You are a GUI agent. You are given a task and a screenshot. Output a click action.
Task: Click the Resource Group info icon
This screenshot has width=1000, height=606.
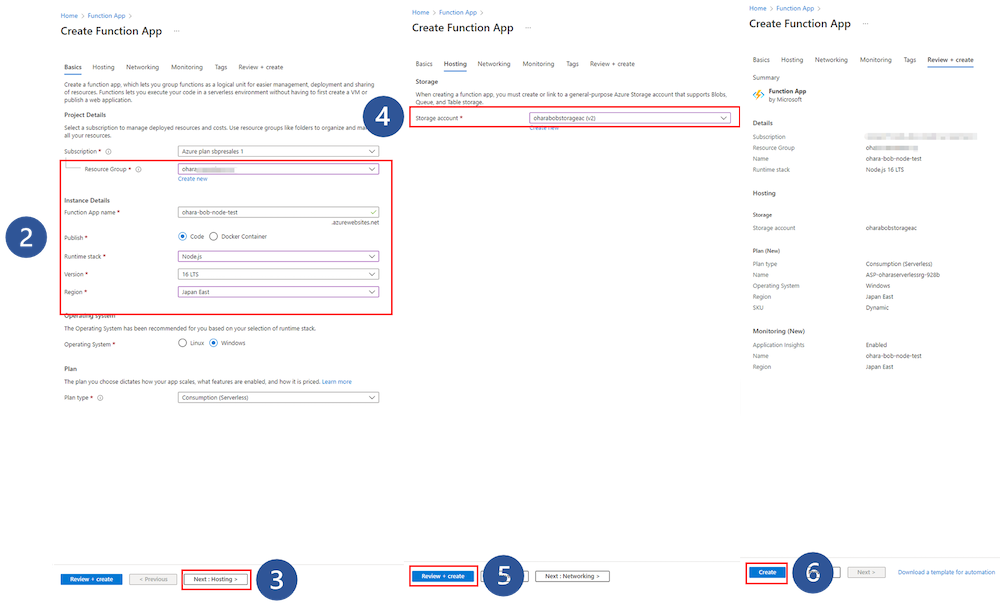pos(138,170)
